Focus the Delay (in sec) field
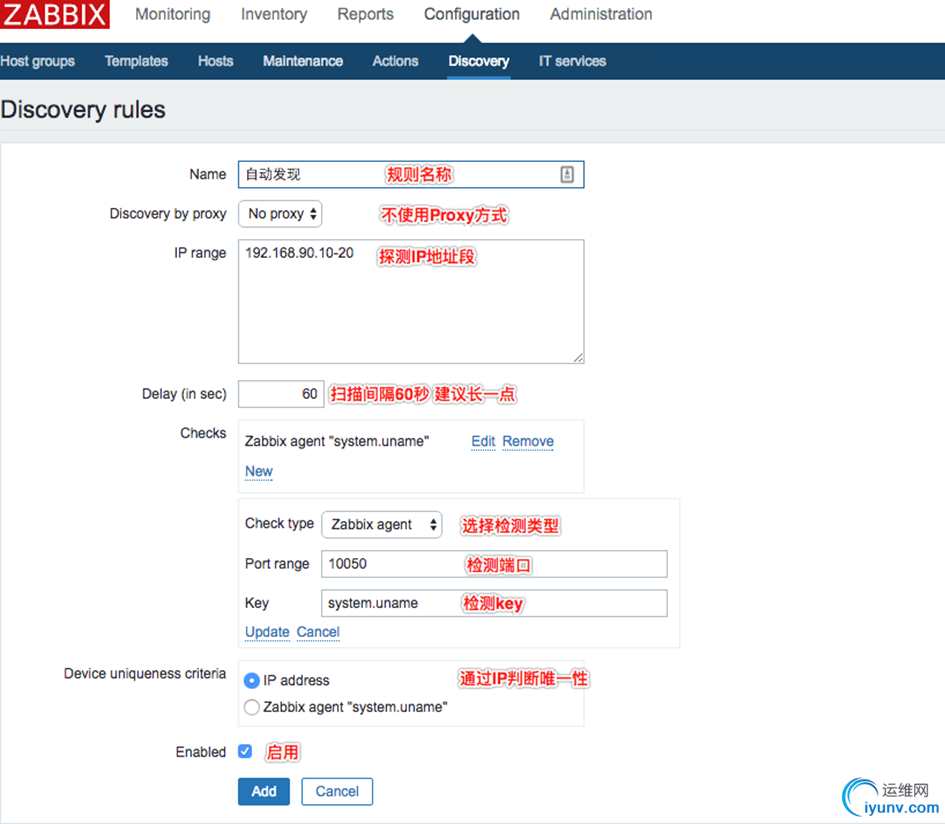 point(281,394)
